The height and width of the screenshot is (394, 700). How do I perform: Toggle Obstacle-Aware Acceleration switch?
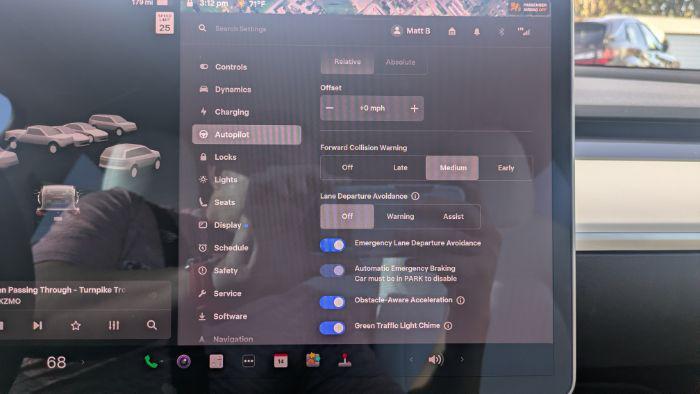[332, 302]
